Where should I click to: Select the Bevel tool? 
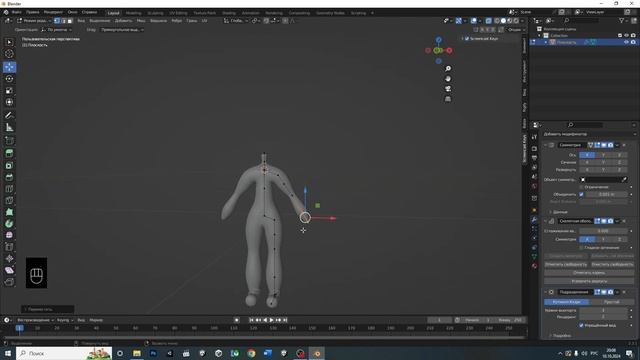coord(9,177)
